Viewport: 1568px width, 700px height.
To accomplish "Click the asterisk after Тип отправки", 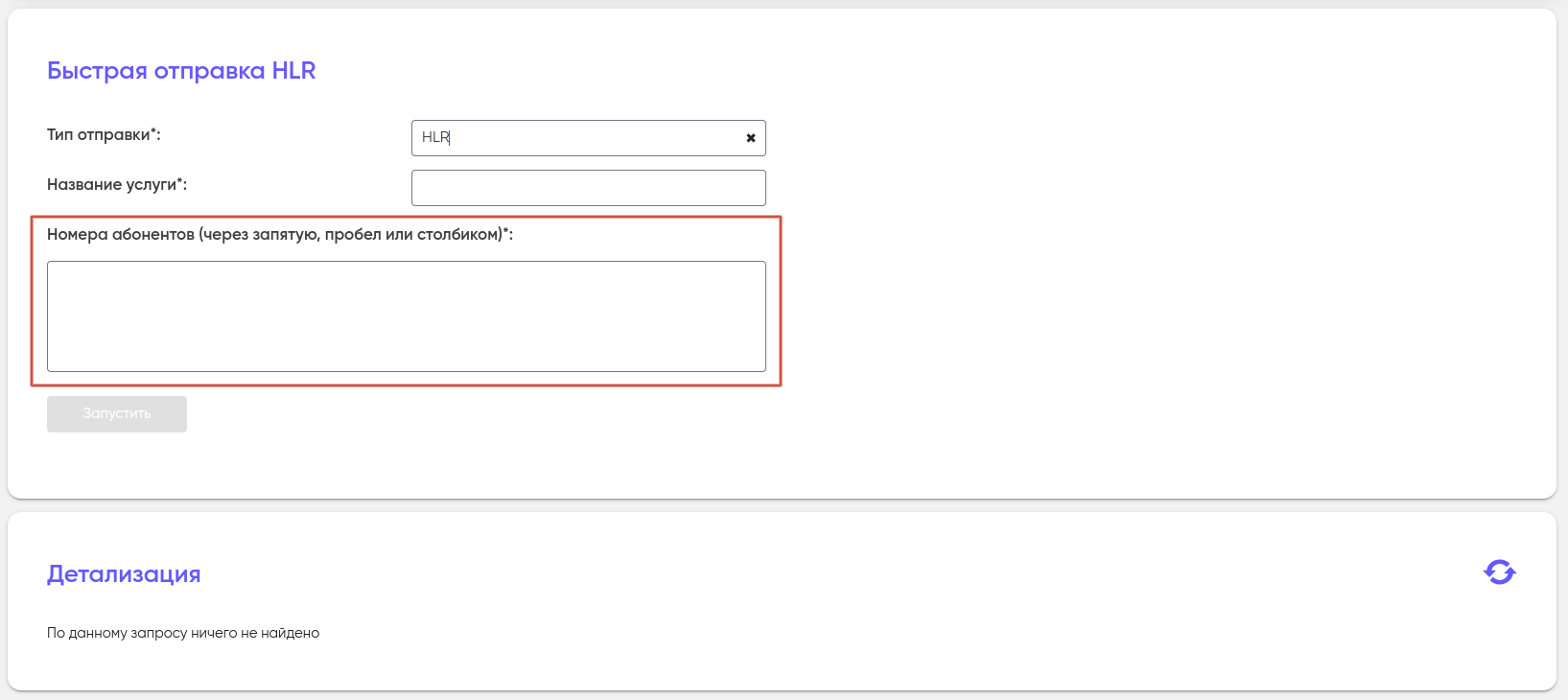I will pos(153,133).
